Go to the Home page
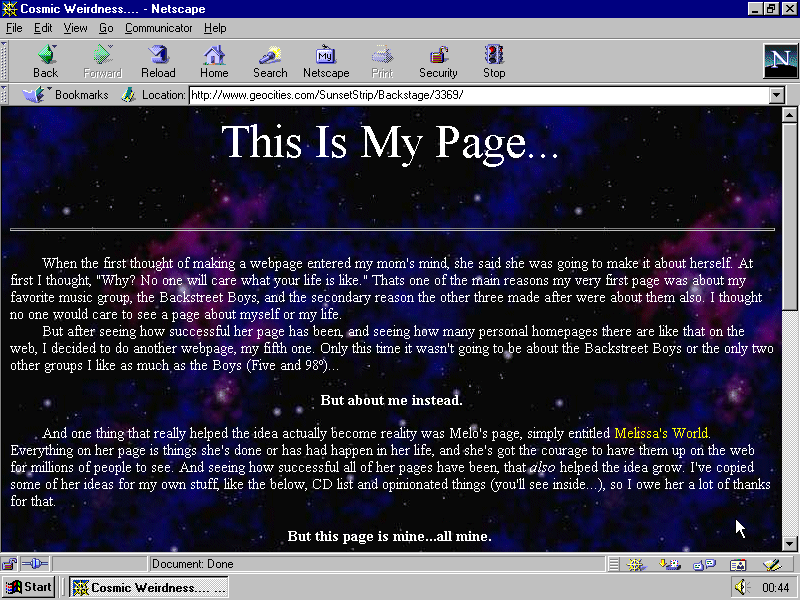 click(x=214, y=61)
